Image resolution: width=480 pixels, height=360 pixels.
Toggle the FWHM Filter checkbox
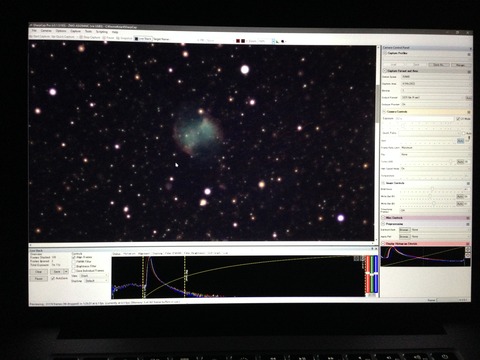74,262
